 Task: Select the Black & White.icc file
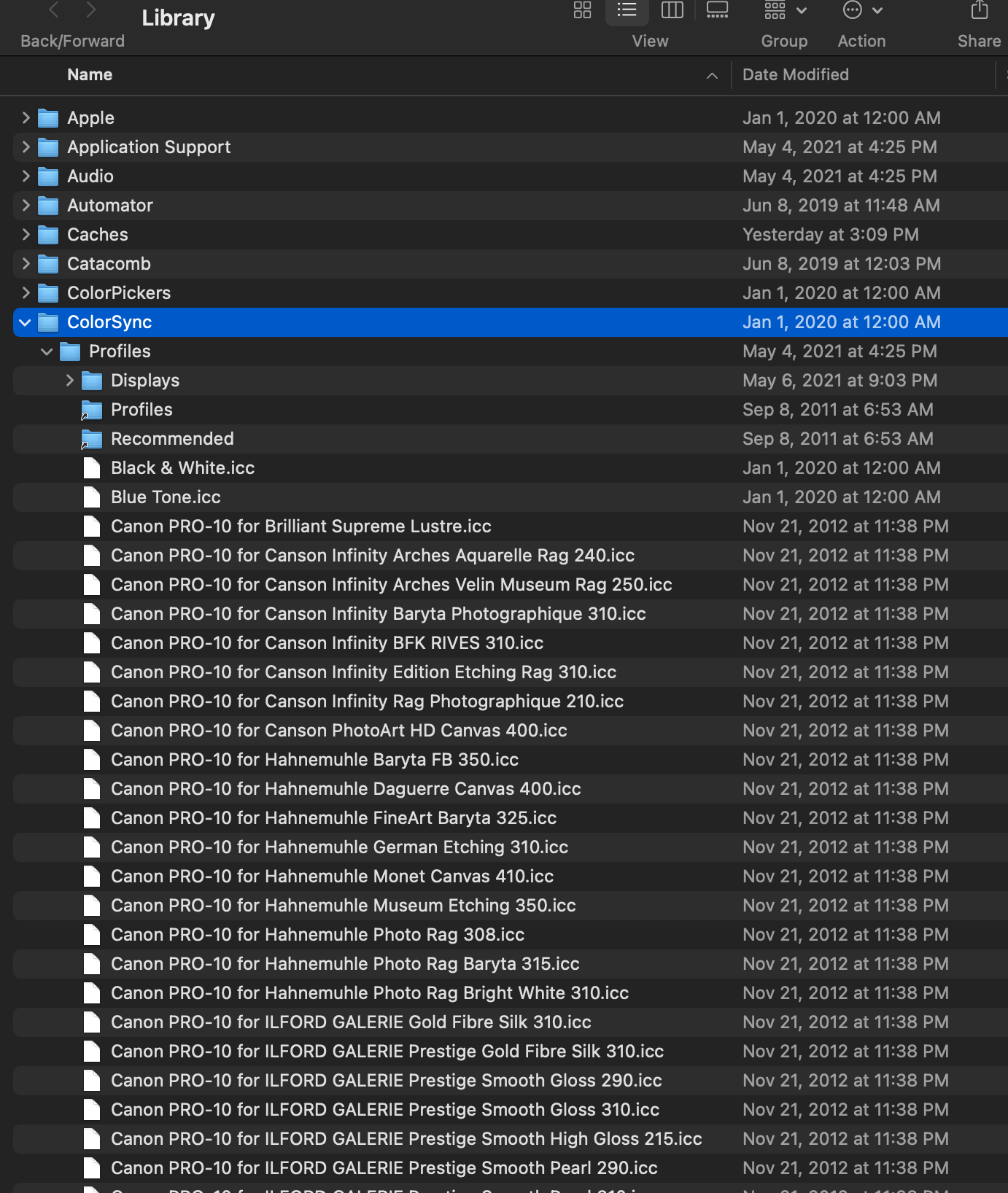point(182,468)
